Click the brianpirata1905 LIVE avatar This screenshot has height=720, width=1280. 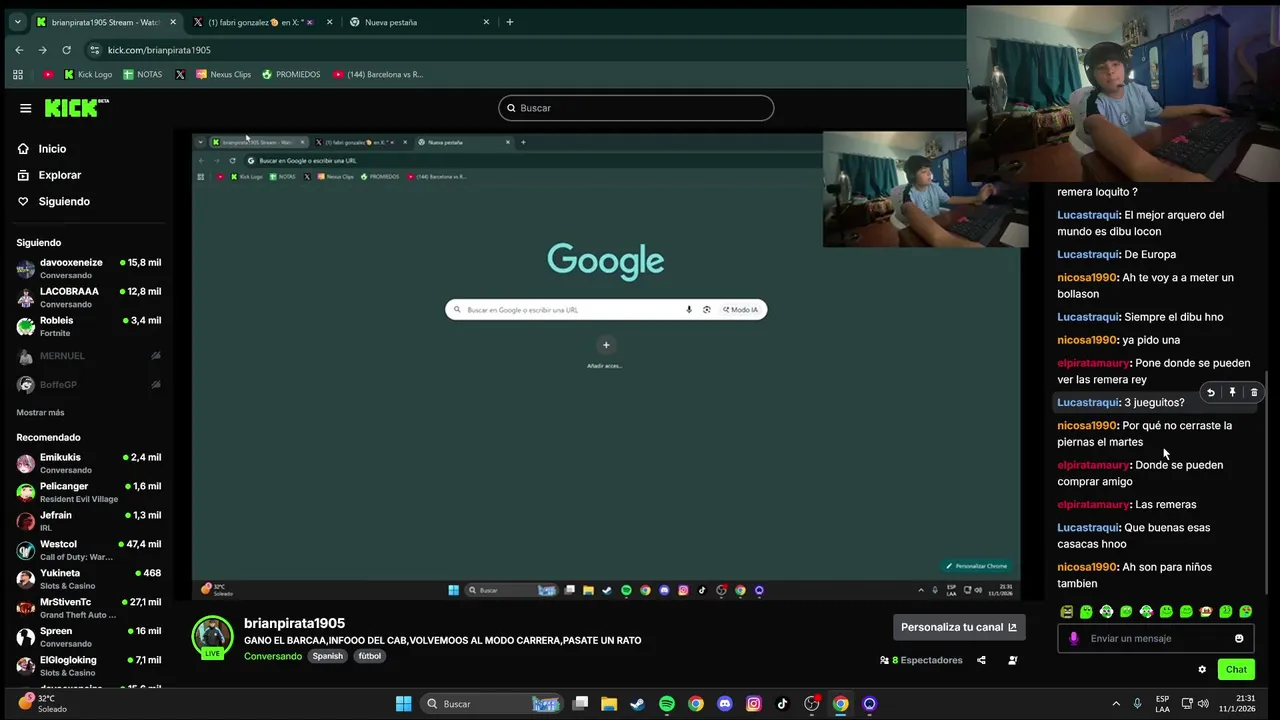tap(212, 637)
